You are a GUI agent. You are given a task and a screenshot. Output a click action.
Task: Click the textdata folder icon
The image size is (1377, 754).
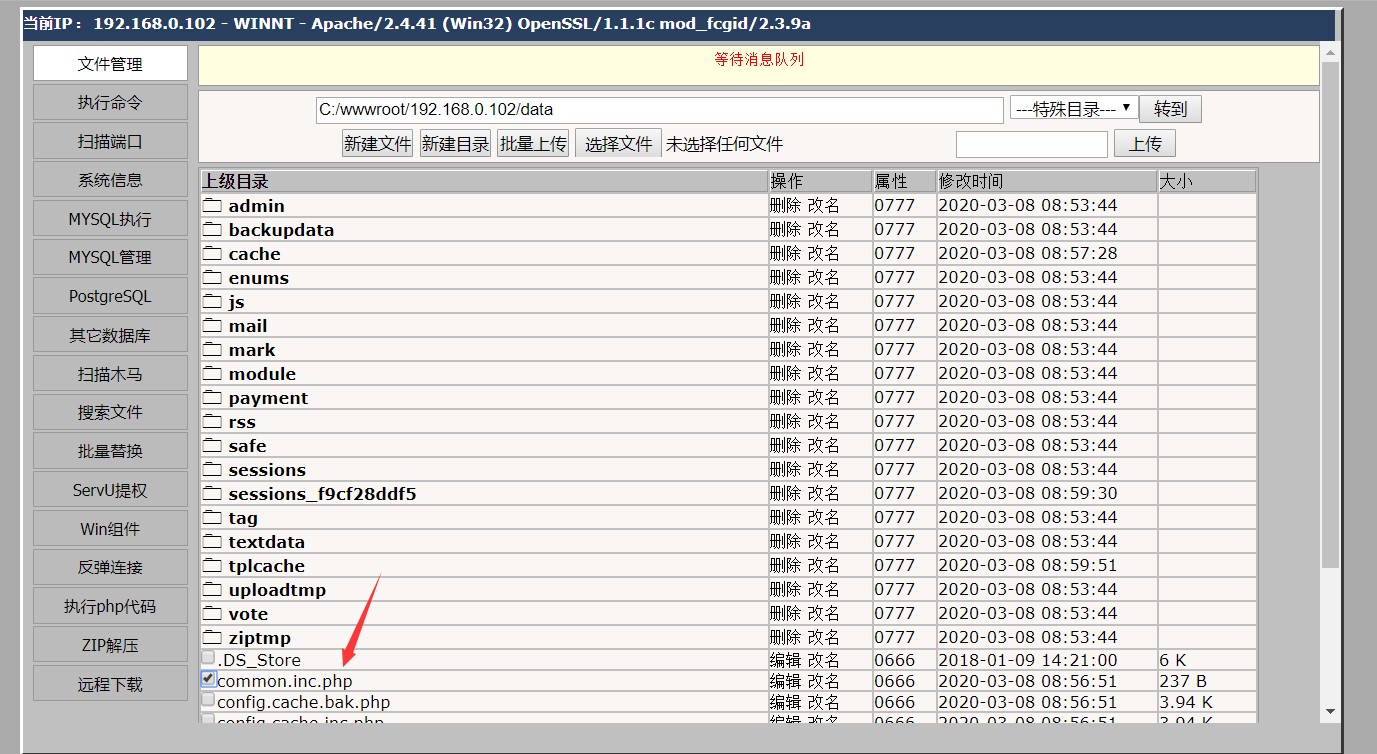coord(213,541)
